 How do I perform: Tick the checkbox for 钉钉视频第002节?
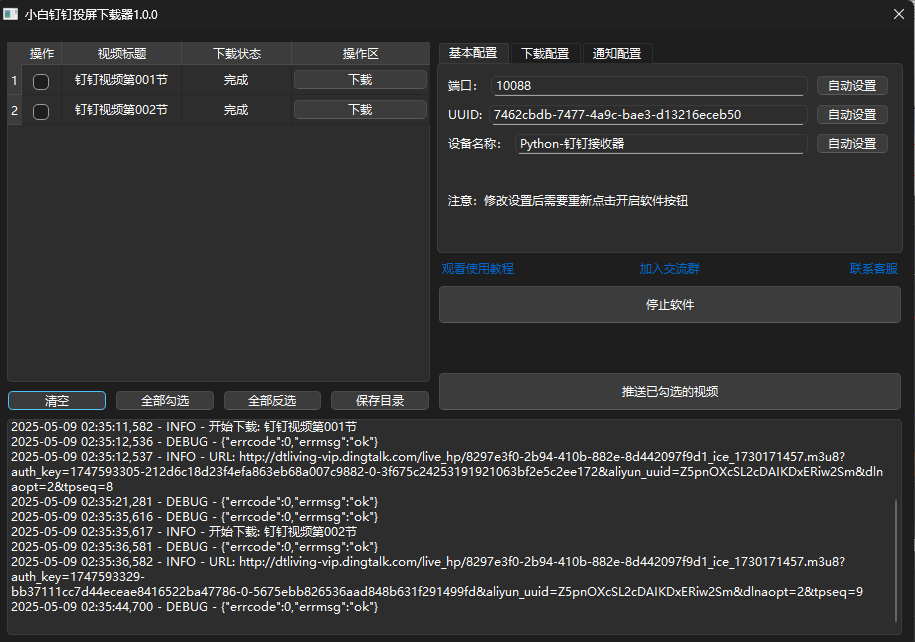coord(41,111)
